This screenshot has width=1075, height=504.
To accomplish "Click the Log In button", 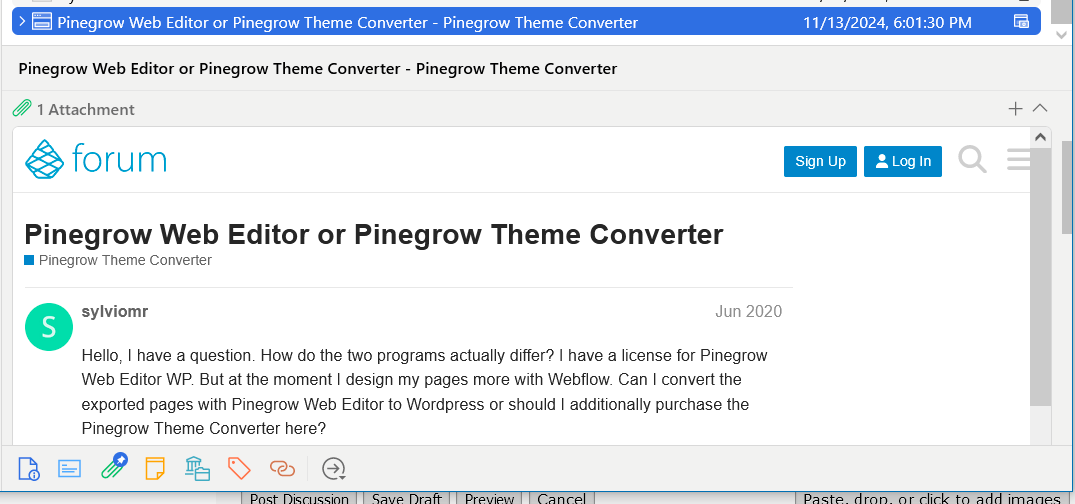I will [902, 161].
